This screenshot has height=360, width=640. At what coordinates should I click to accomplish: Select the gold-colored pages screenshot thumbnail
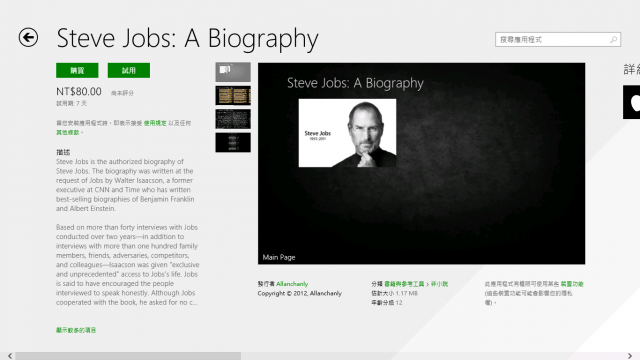click(x=233, y=96)
